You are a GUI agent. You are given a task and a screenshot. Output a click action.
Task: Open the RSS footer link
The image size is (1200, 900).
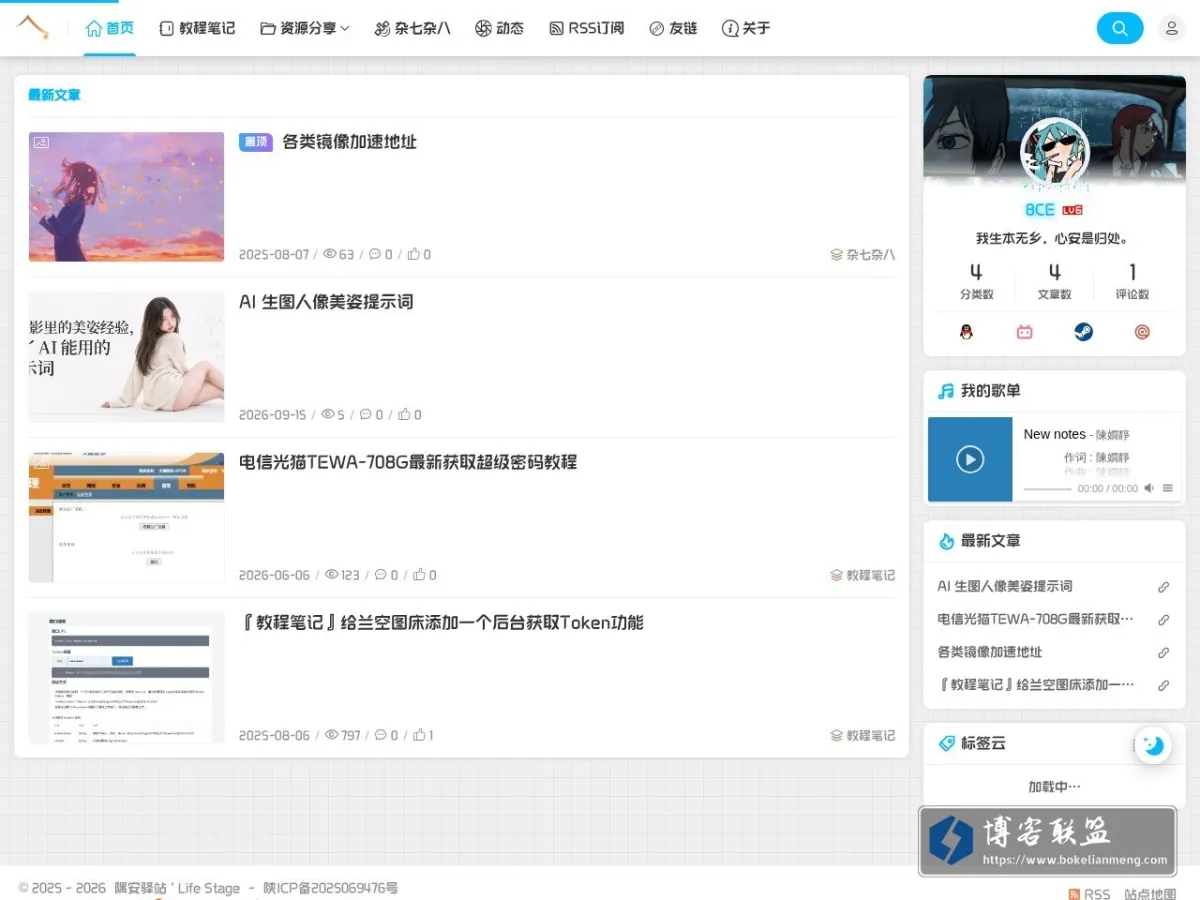1089,894
